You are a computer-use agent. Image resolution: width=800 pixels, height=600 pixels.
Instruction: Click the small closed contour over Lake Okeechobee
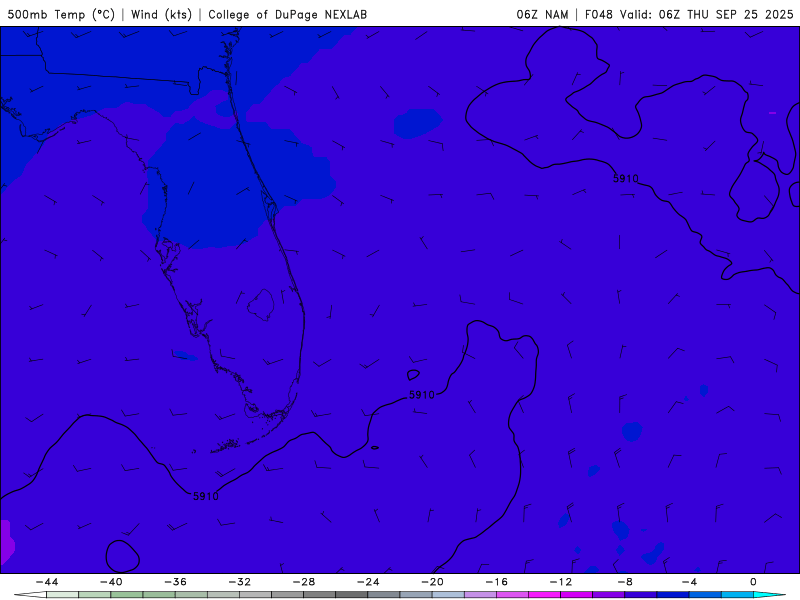(x=261, y=305)
